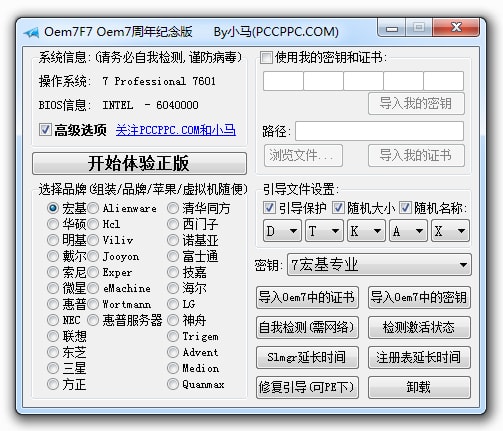The height and width of the screenshot is (431, 503).
Task: Open the 关注PCCPPC.COM和小马 link
Action: coord(176,130)
